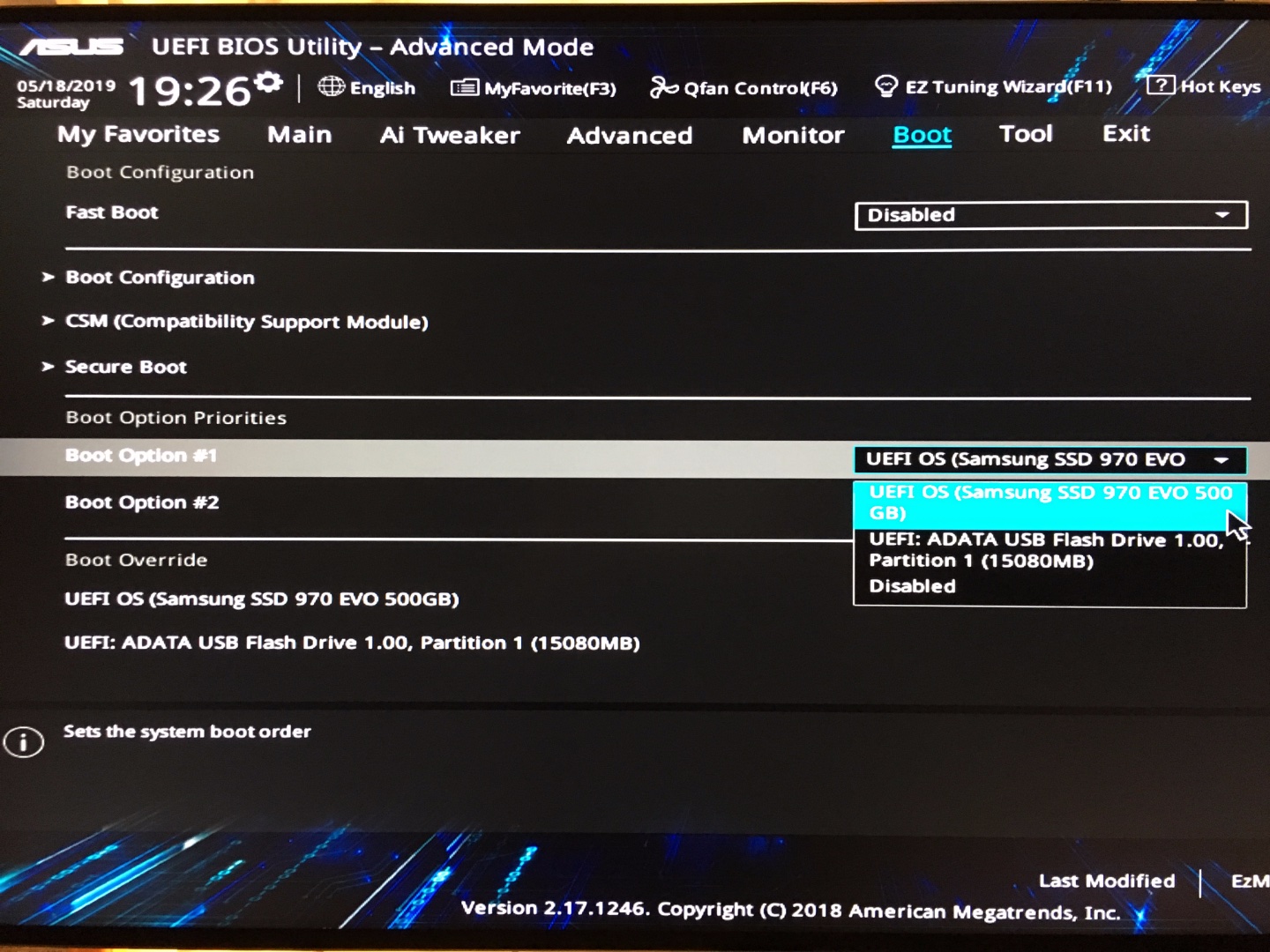Click the Fast Boot dropdown arrow
This screenshot has height=952, width=1270.
[x=1222, y=215]
